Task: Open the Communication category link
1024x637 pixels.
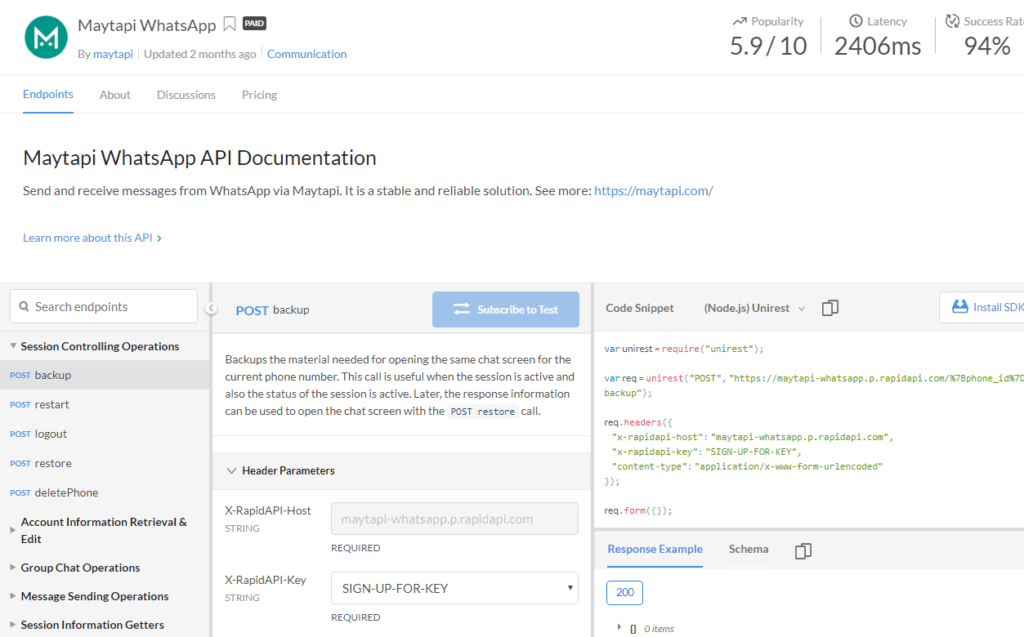Action: tap(306, 54)
